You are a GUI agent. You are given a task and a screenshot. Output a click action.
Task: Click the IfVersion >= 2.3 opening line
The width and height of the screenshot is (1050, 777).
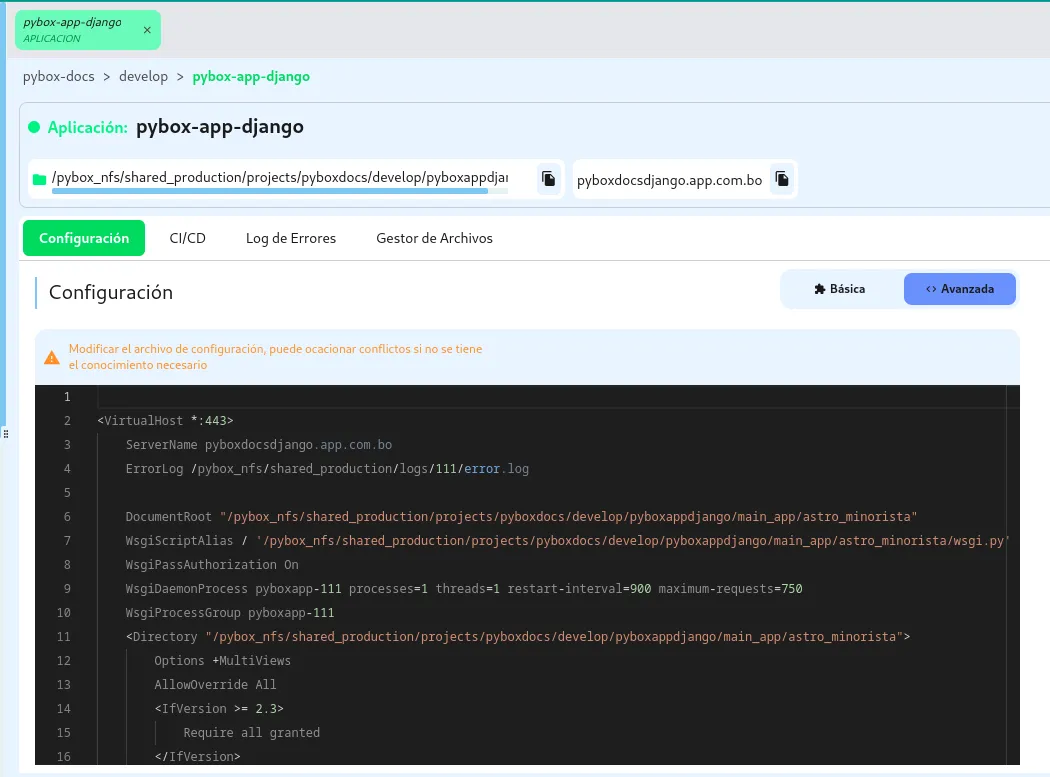click(x=219, y=709)
